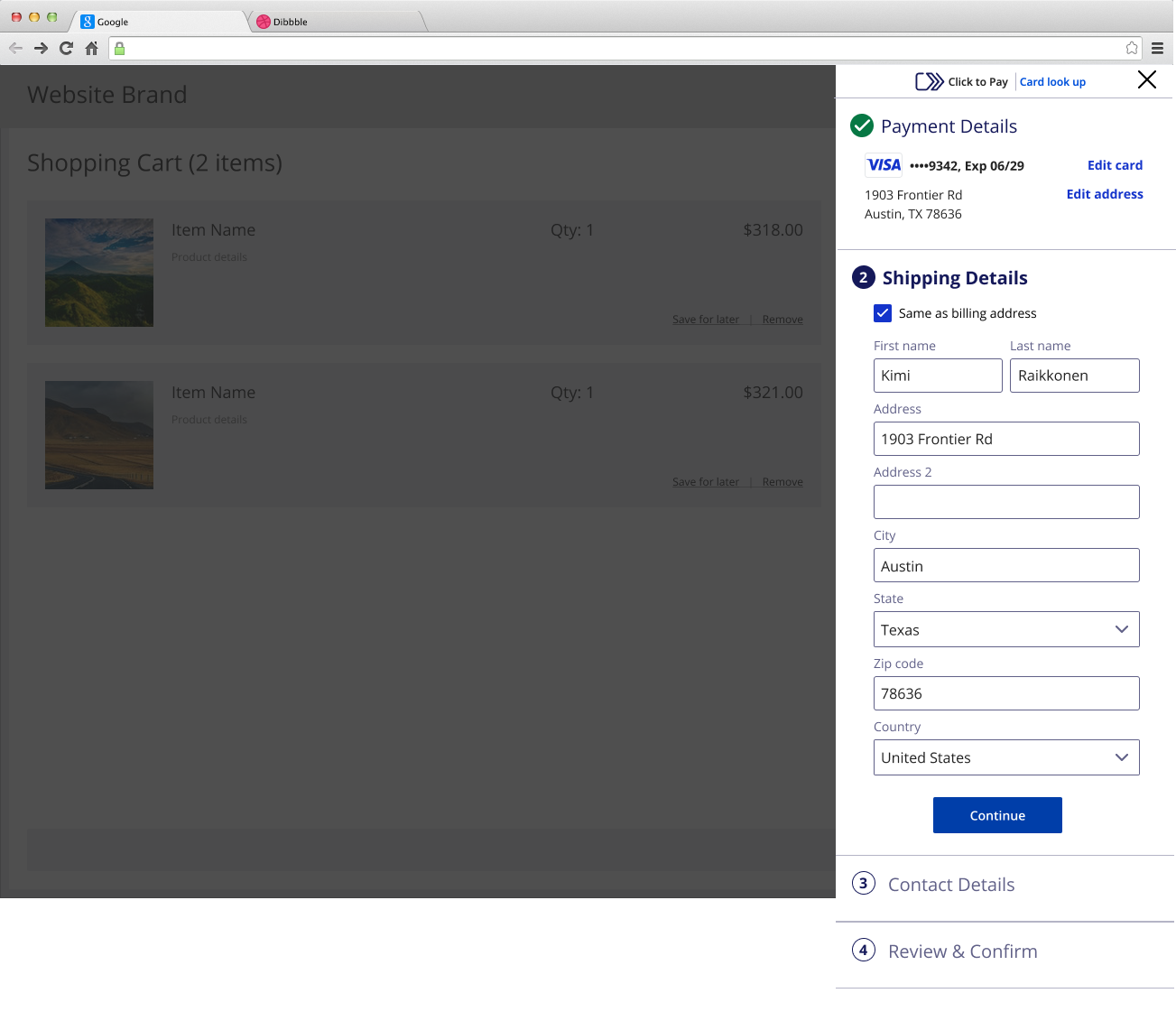Open the Country dropdown showing United States

pos(1005,757)
